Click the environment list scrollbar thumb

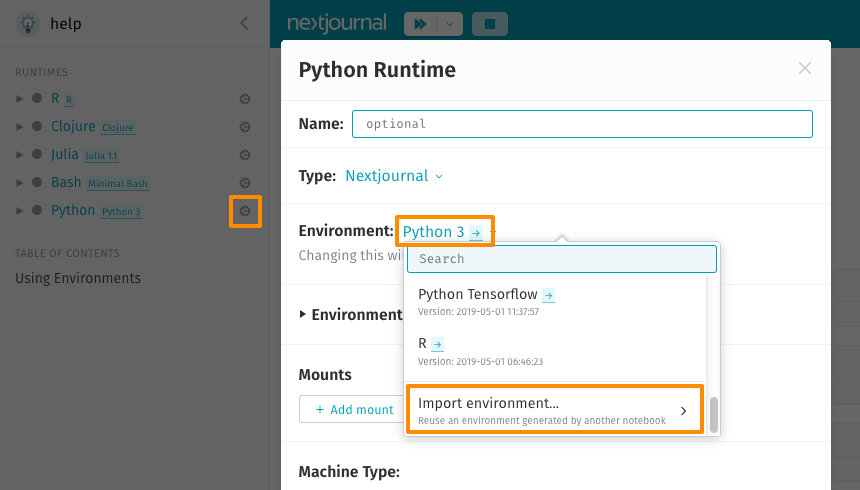pyautogui.click(x=714, y=415)
